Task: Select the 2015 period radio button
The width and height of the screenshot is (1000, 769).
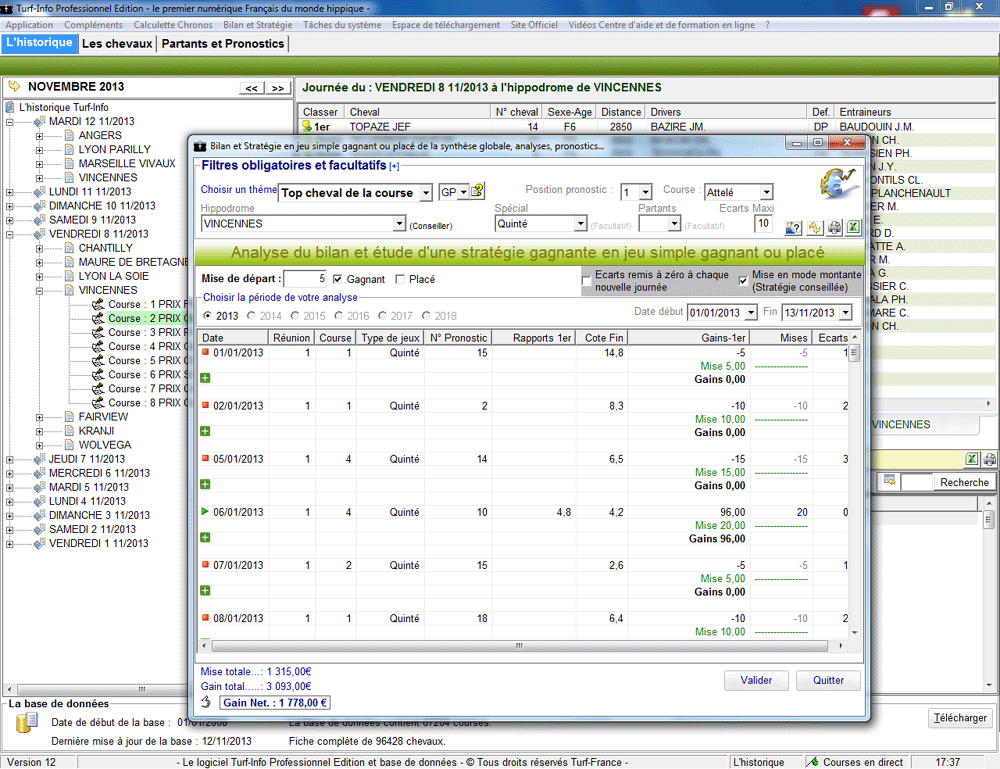Action: click(295, 316)
